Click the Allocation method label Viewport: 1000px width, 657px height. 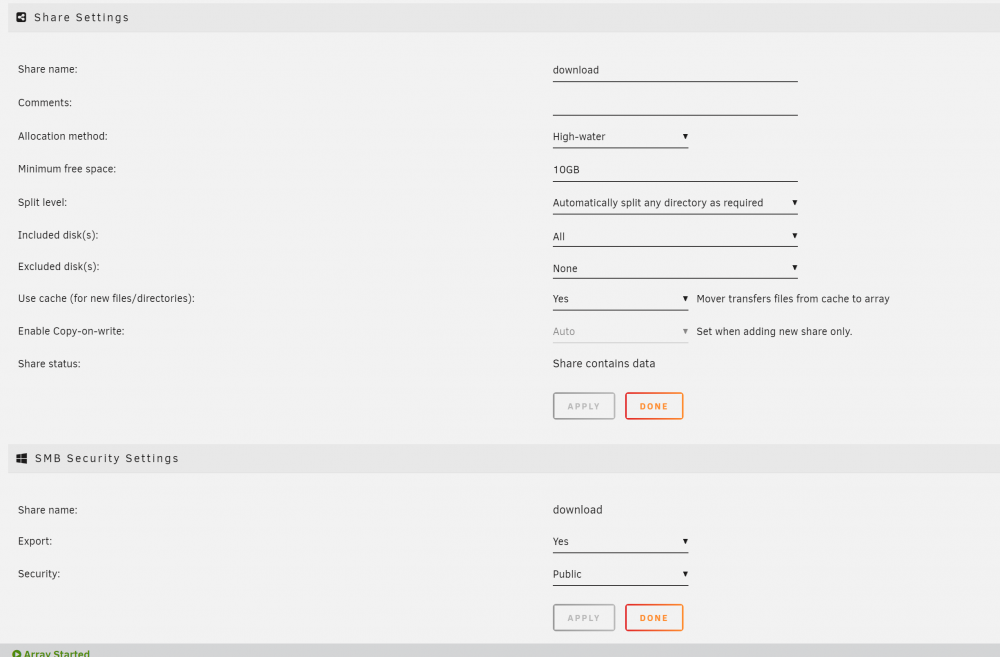pos(62,136)
